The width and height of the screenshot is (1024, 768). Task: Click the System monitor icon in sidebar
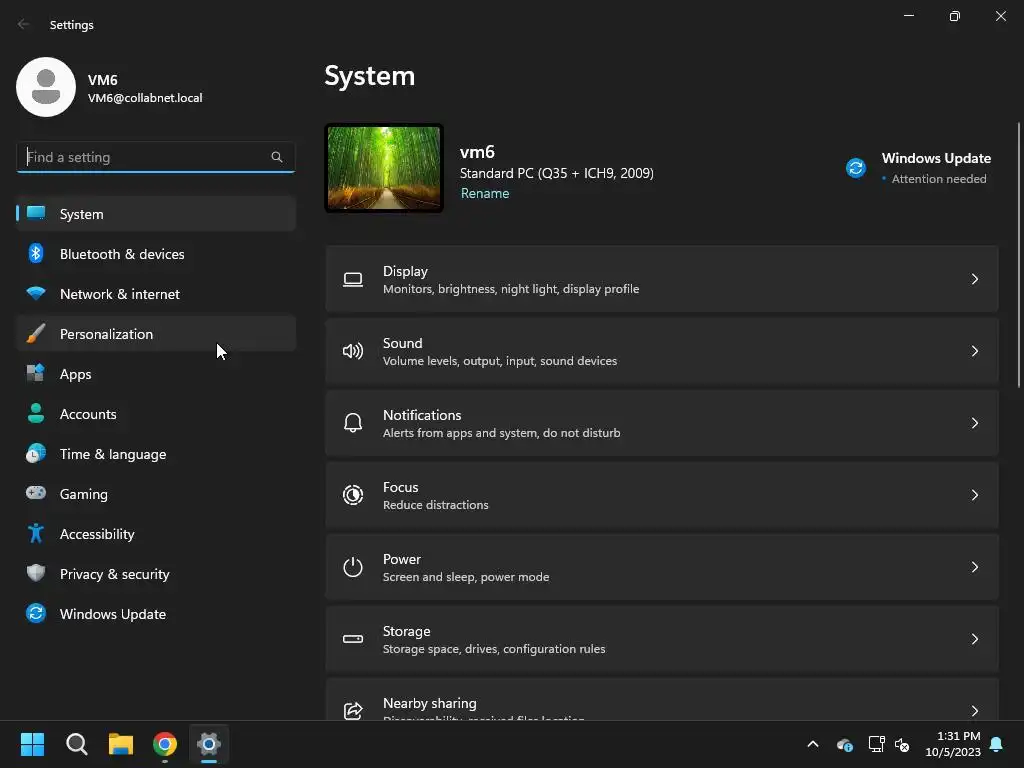click(x=36, y=214)
